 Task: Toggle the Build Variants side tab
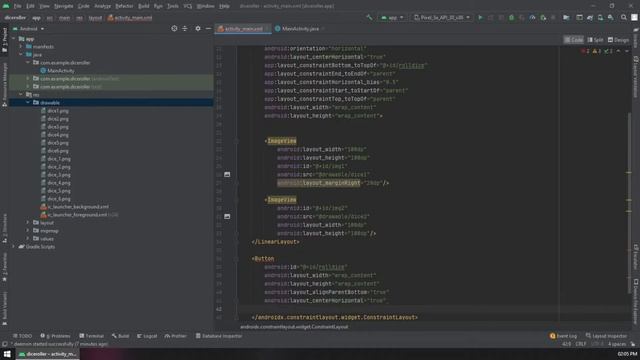(x=4, y=308)
